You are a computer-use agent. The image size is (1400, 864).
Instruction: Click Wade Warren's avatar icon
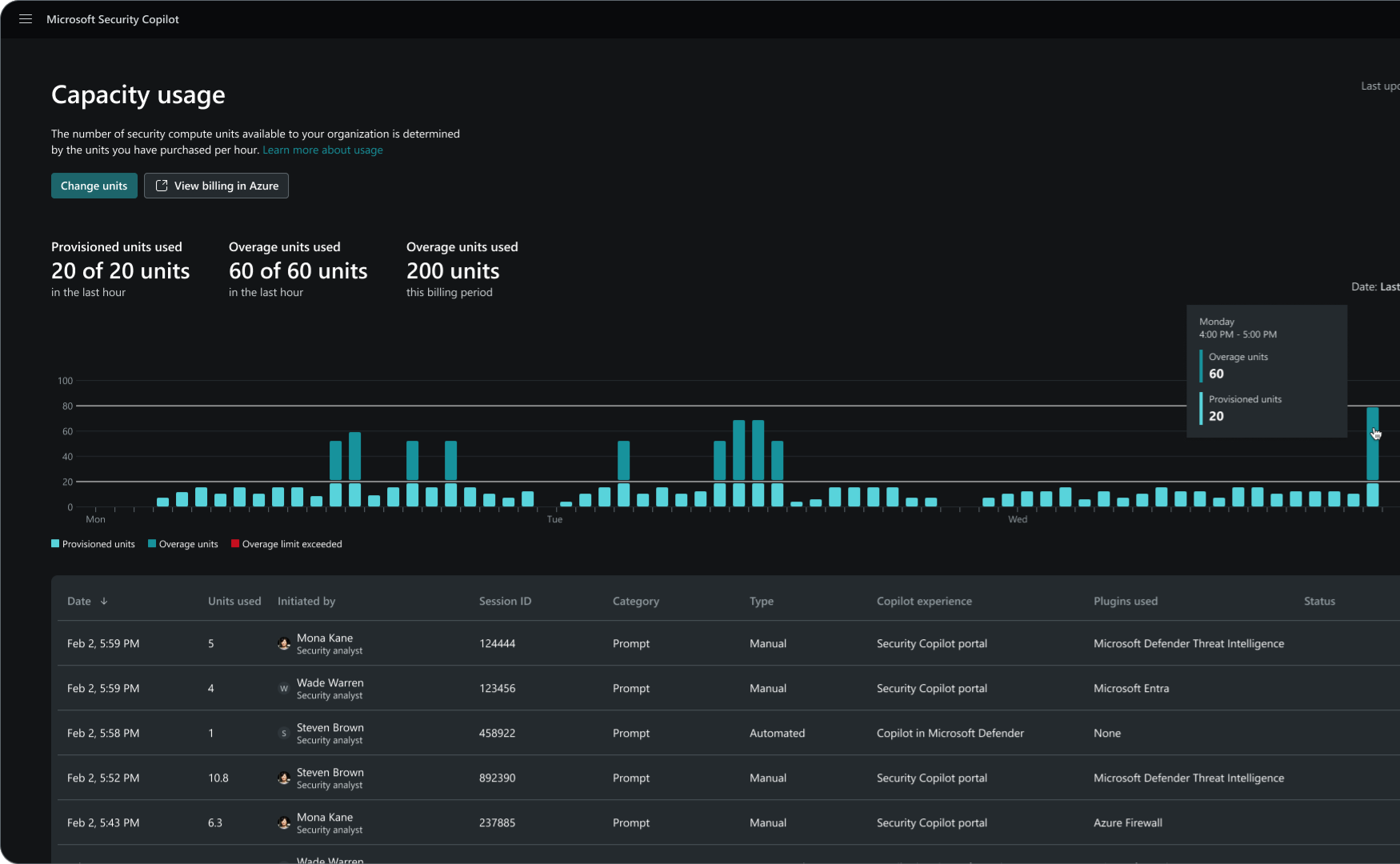click(284, 689)
